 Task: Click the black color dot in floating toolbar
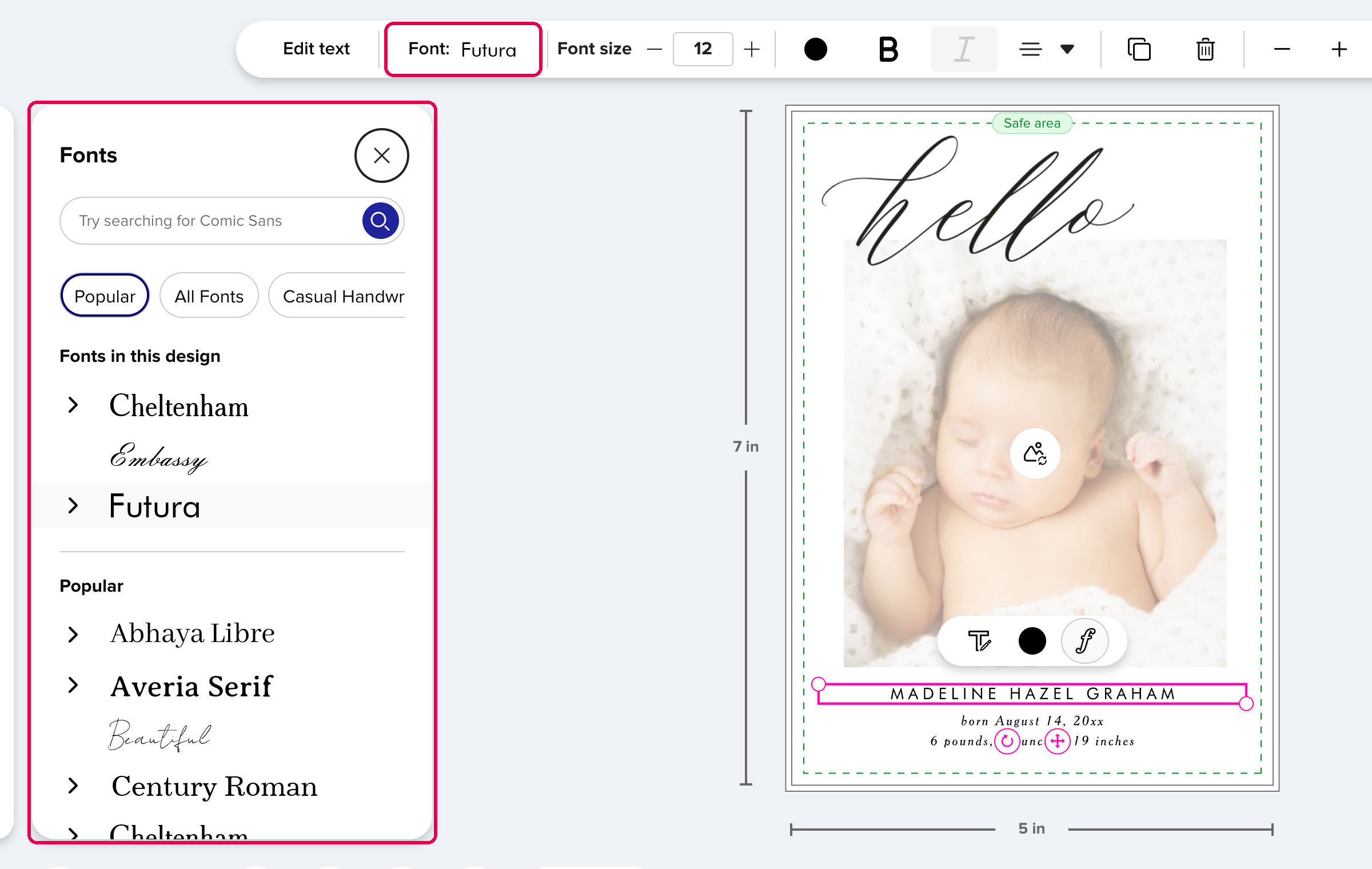(x=1032, y=641)
